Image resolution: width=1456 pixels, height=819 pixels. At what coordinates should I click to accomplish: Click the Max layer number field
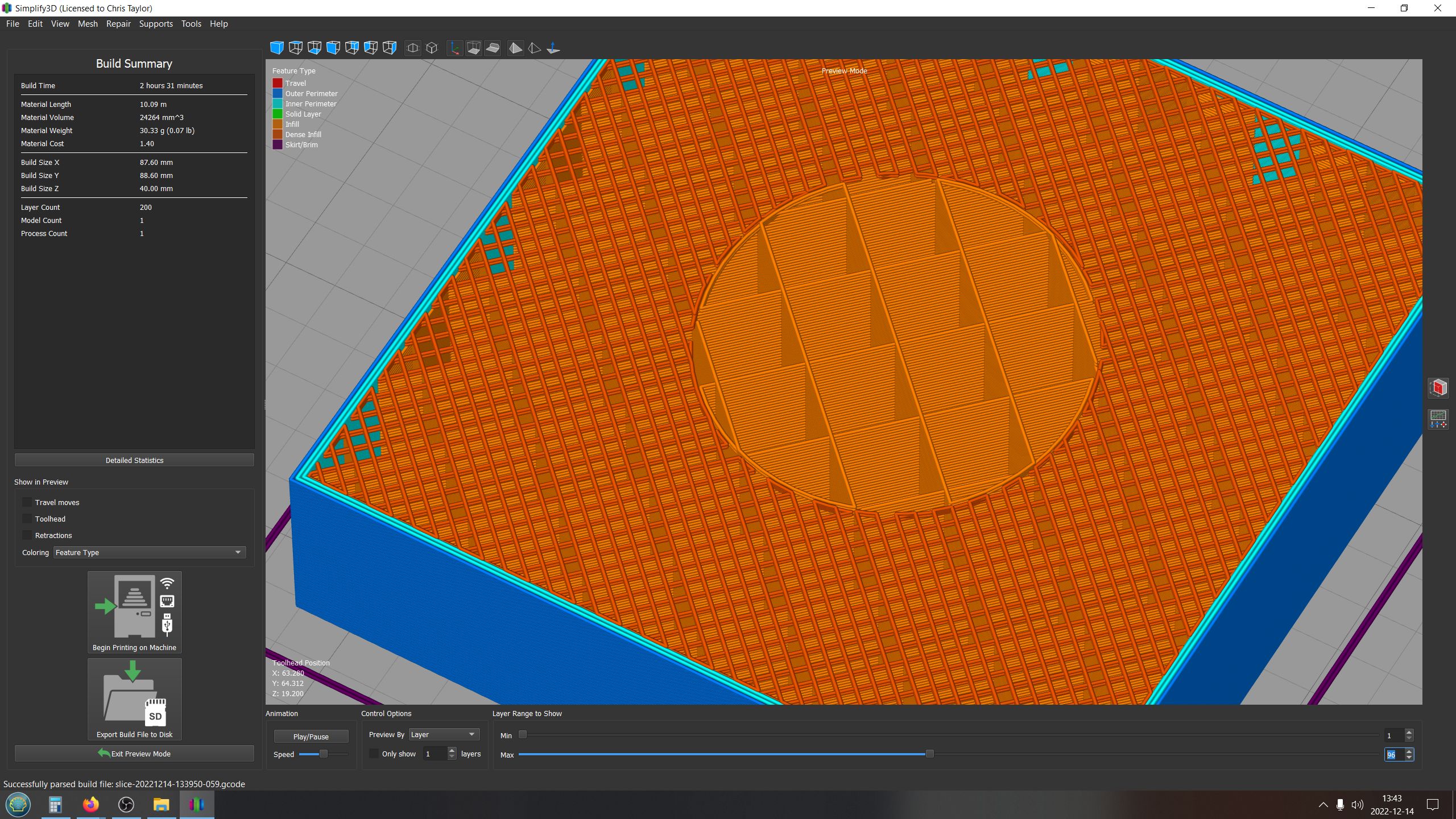click(x=1394, y=755)
